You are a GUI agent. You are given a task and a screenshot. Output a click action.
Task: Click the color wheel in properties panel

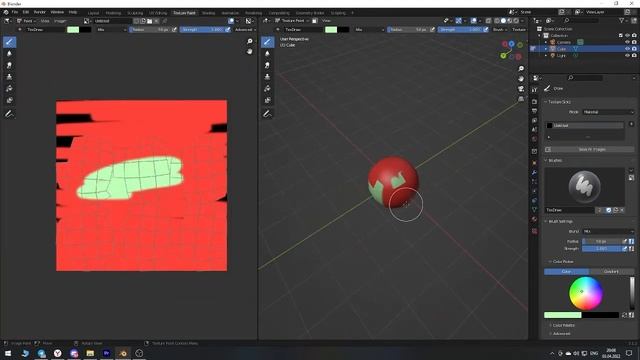point(586,293)
